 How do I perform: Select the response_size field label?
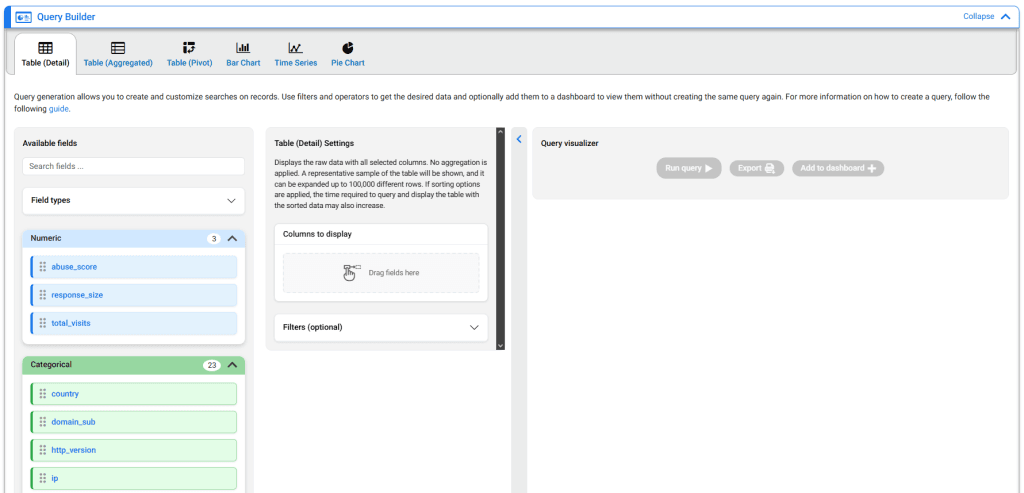[x=77, y=294]
